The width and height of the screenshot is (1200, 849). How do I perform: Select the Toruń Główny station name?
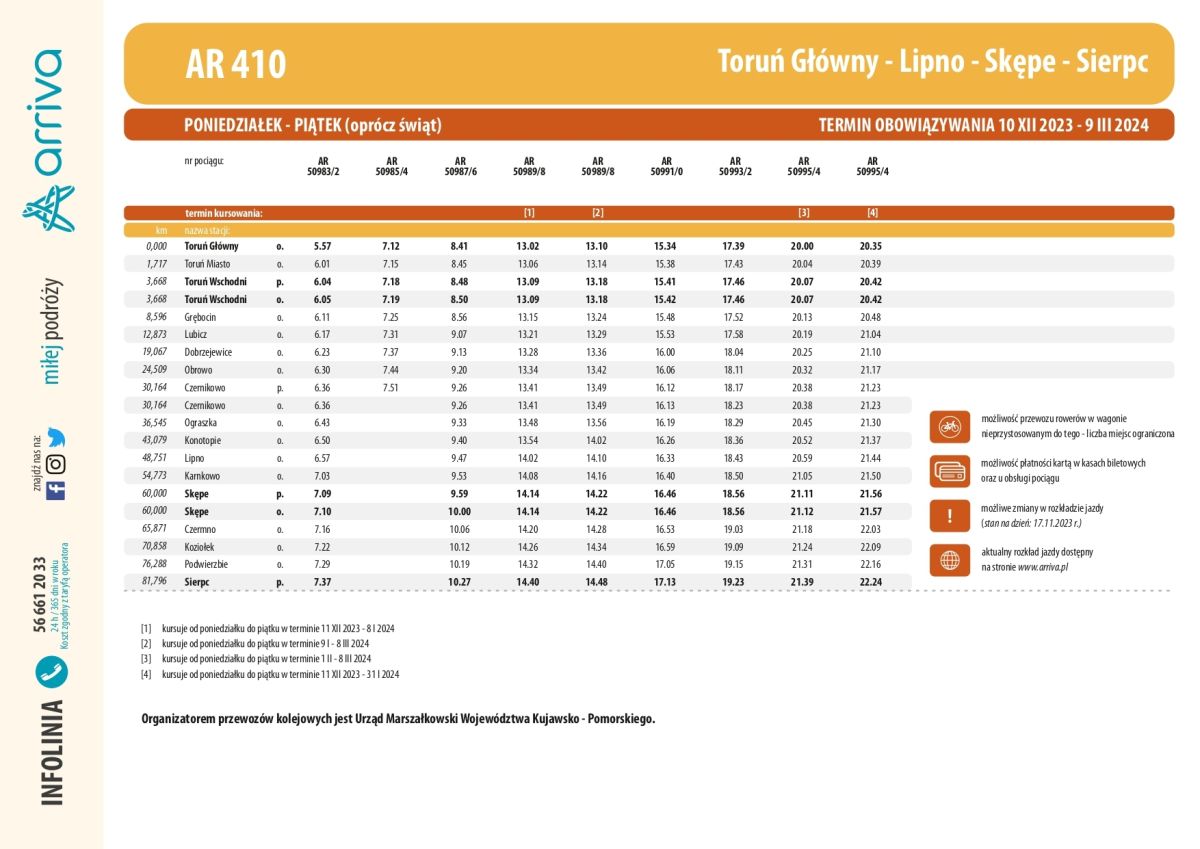pyautogui.click(x=212, y=246)
